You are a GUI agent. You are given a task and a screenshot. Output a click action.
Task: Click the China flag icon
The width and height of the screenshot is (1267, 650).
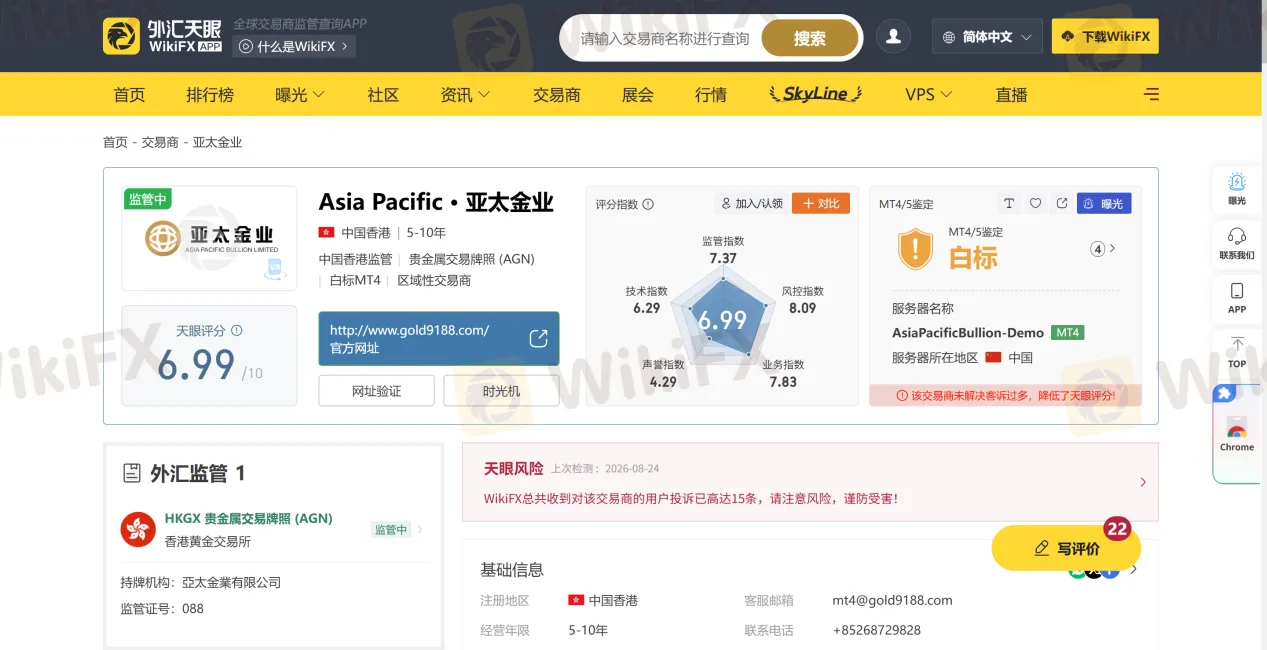click(993, 357)
